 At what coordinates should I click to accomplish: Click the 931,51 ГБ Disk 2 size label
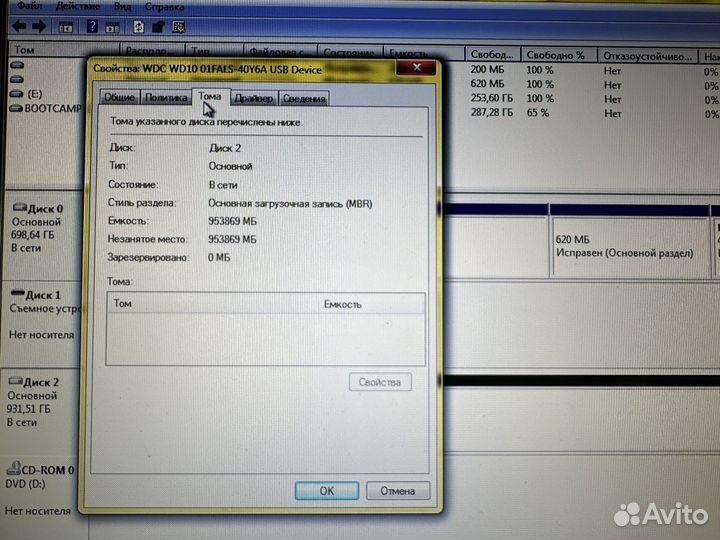click(28, 409)
